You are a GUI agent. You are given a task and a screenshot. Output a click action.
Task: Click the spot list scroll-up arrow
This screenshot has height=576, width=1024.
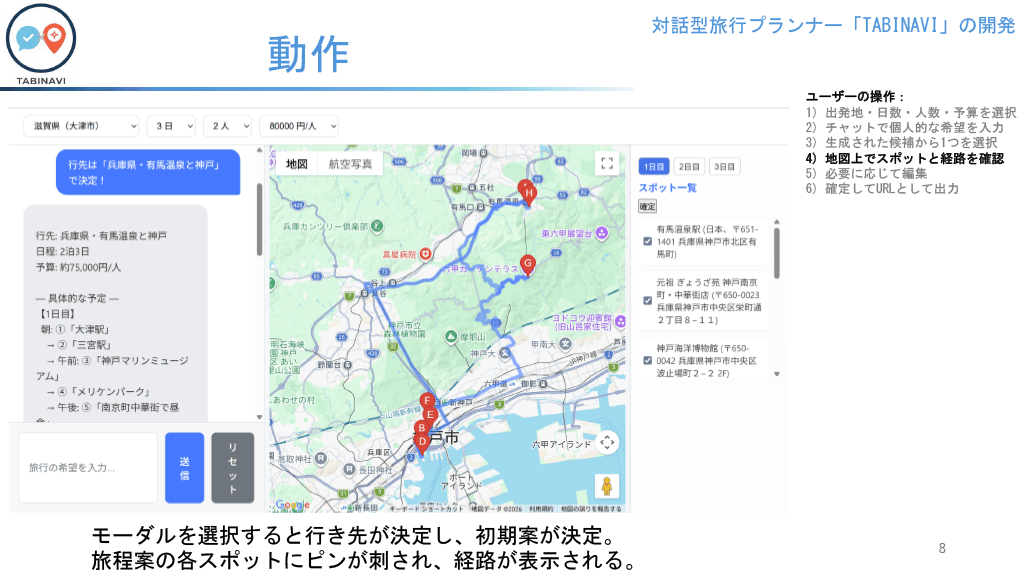[x=776, y=222]
